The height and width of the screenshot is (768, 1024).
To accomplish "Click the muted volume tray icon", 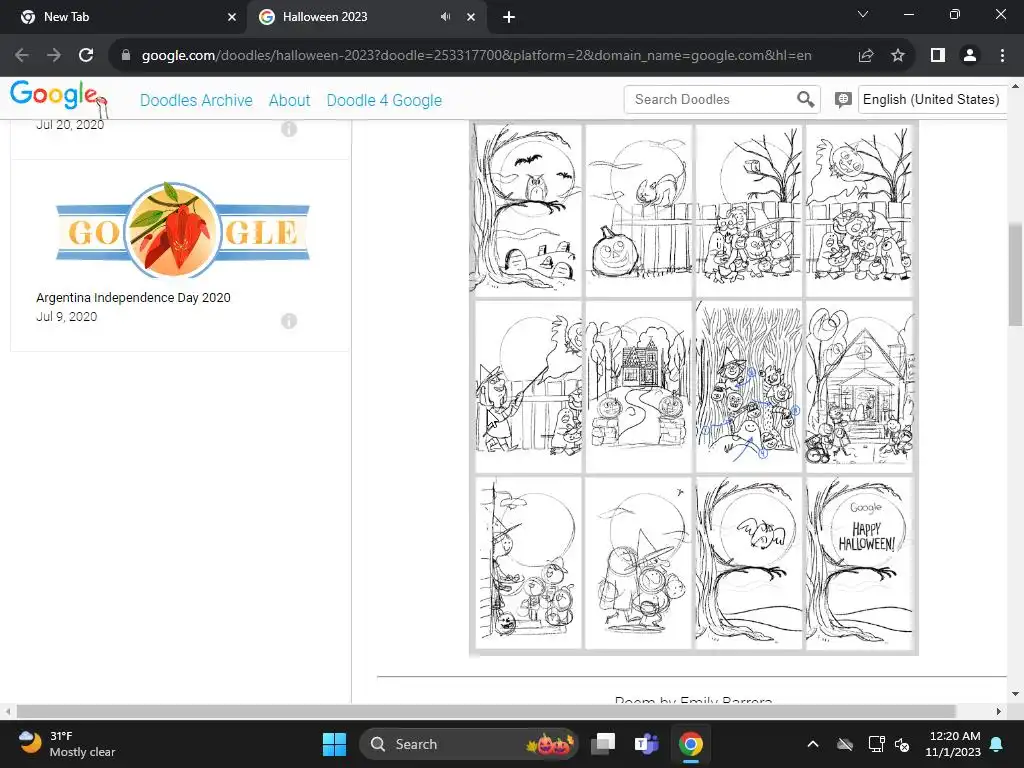I will coord(903,744).
